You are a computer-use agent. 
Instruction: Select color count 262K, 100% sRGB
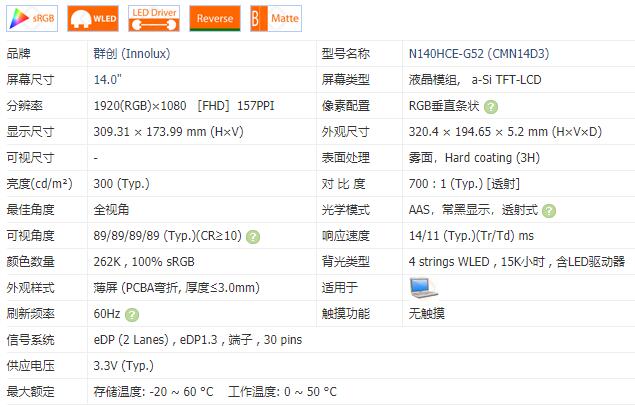144,262
